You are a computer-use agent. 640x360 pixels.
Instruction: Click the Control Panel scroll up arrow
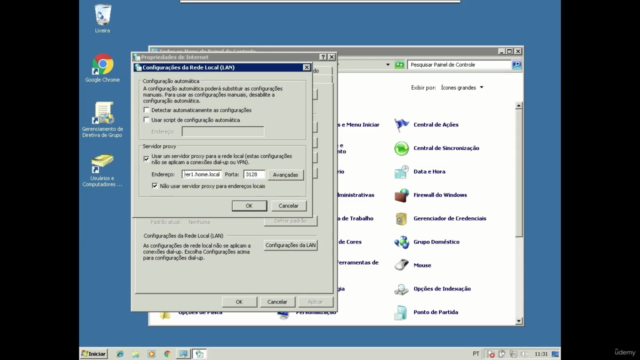(x=519, y=106)
